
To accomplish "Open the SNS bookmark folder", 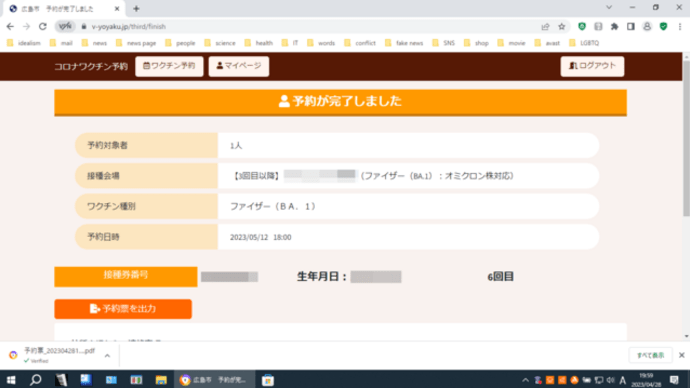I will 444,43.
